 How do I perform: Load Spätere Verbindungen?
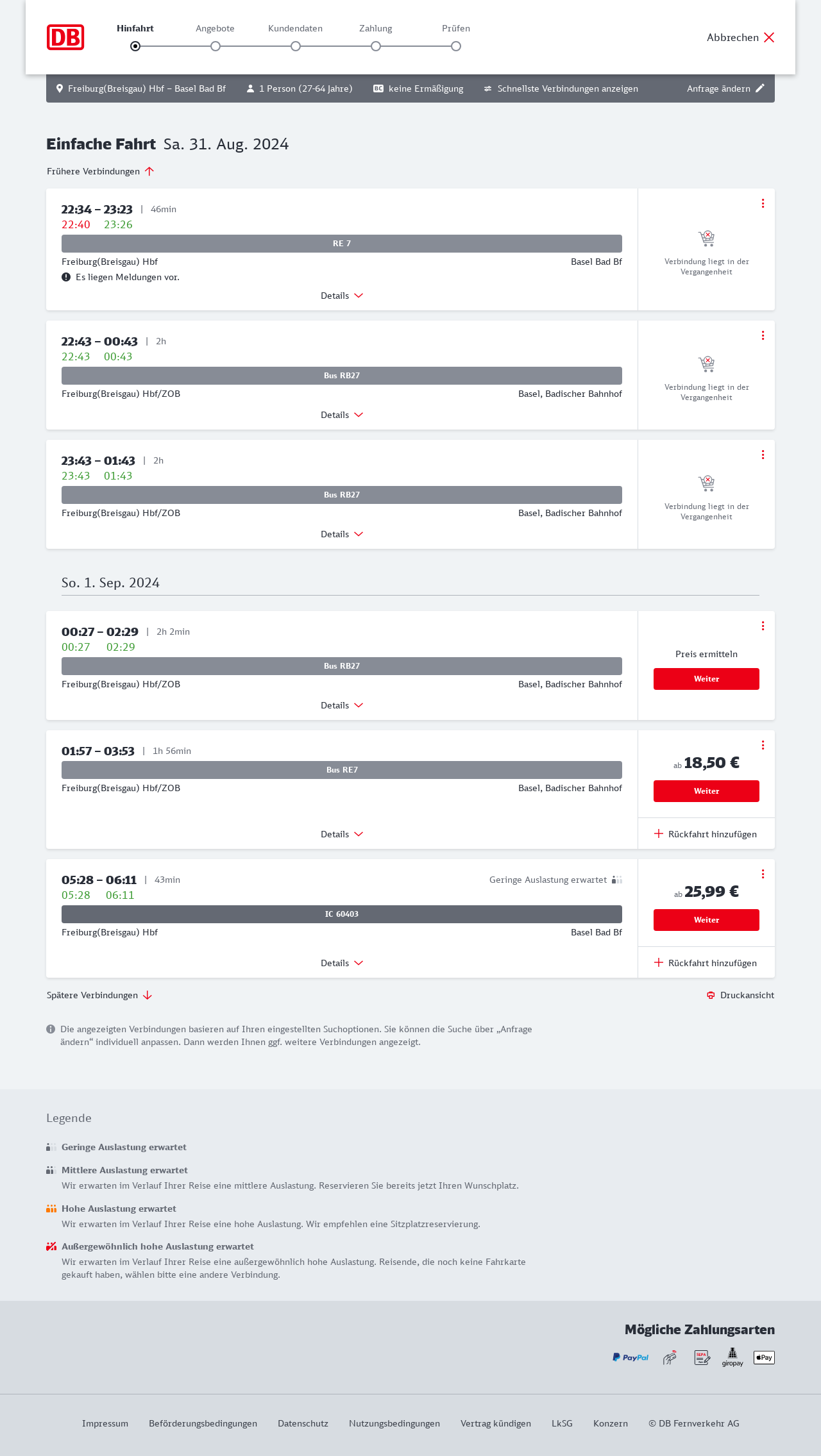99,995
